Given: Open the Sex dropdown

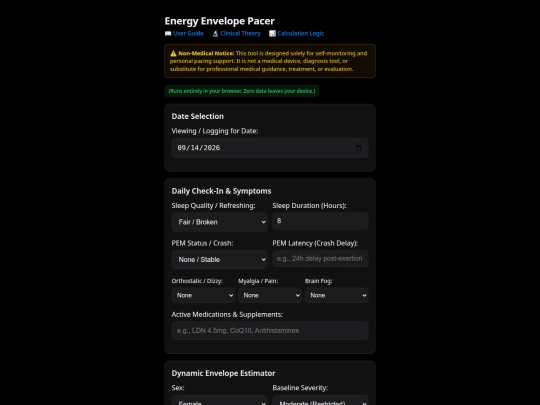Looking at the screenshot, I should point(220,401).
